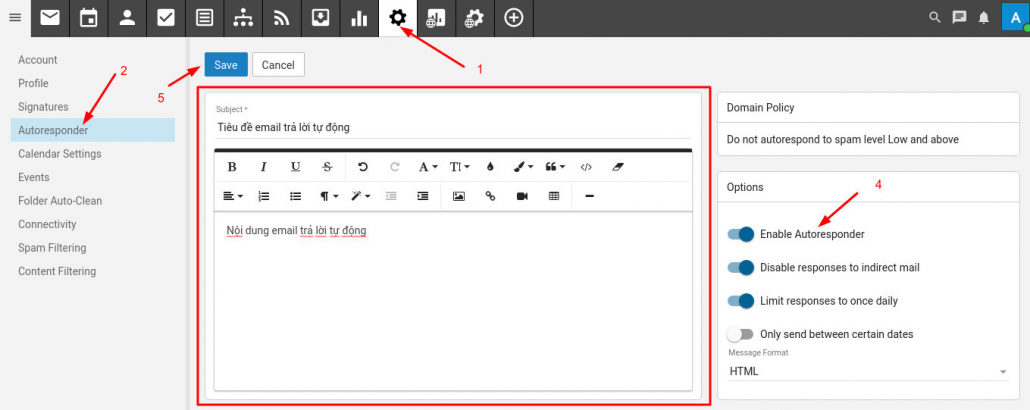Select Autoresponder in the sidebar

tap(93, 130)
